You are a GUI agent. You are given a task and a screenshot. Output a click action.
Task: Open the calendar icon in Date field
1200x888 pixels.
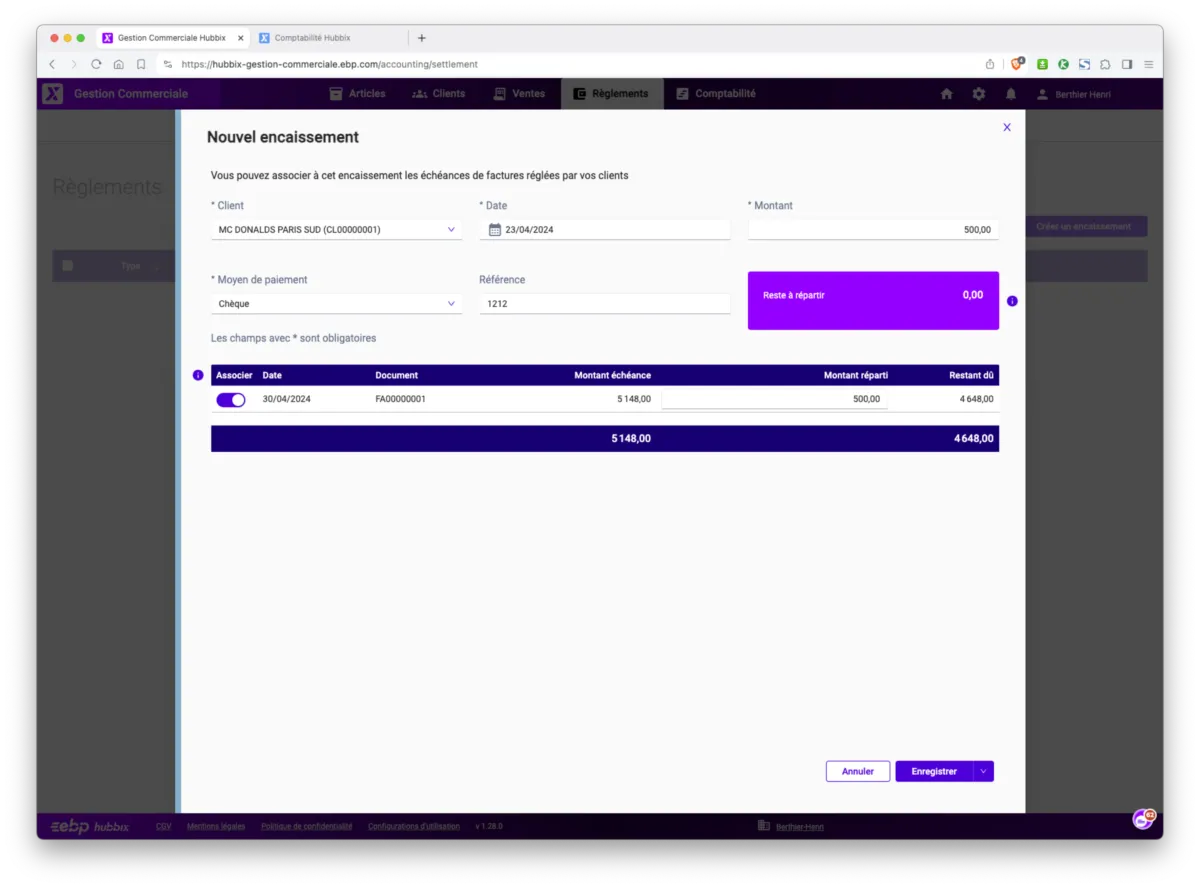pyautogui.click(x=494, y=230)
